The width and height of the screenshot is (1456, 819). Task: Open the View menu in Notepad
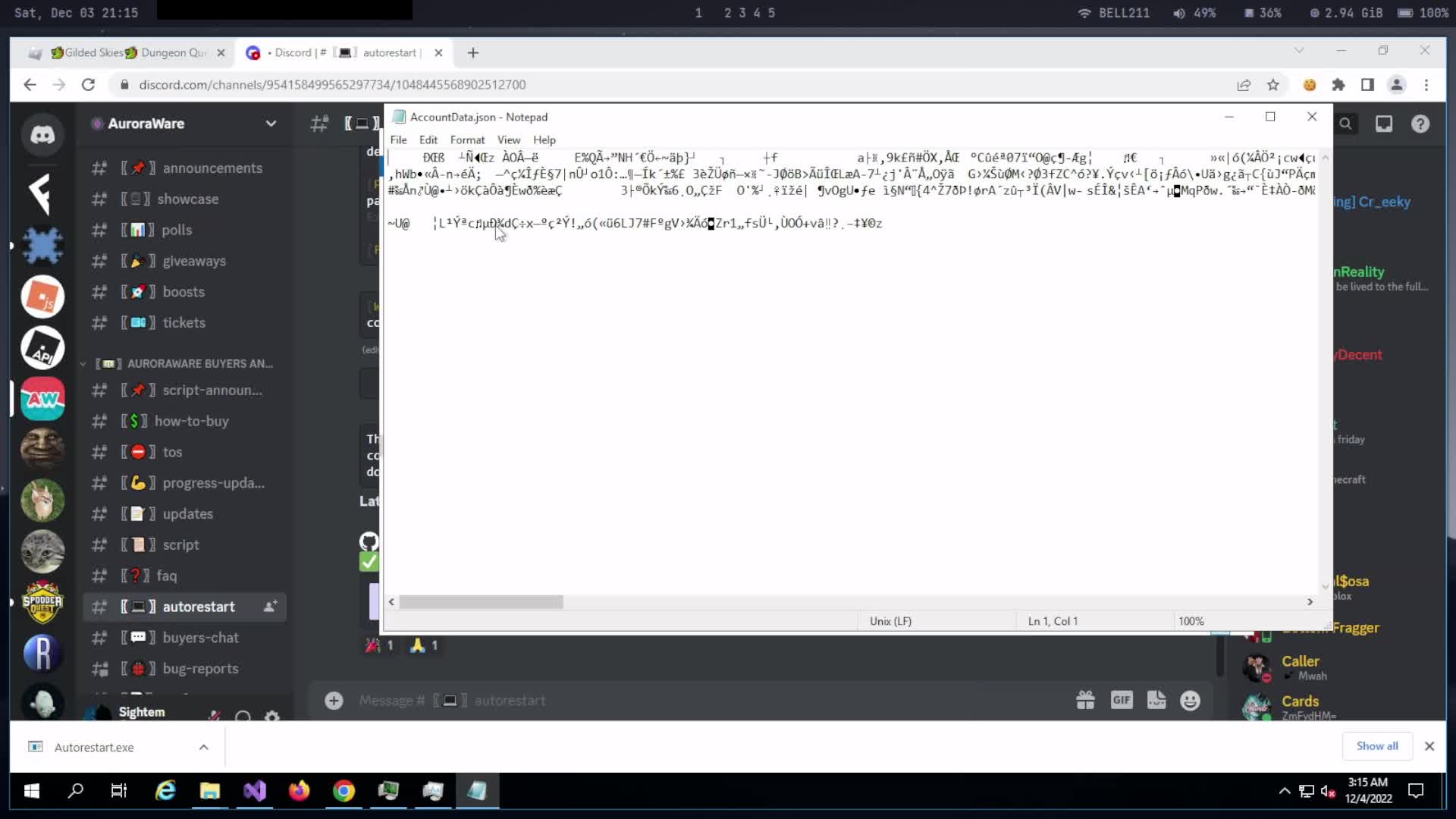pos(508,140)
